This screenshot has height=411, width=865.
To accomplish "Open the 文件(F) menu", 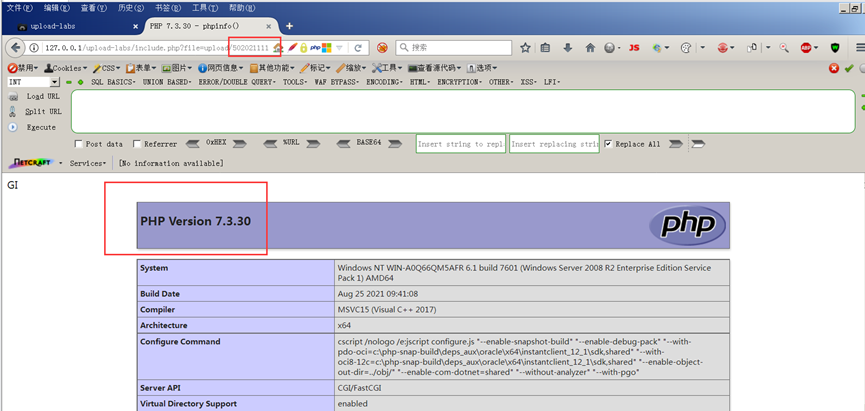I will click(19, 8).
